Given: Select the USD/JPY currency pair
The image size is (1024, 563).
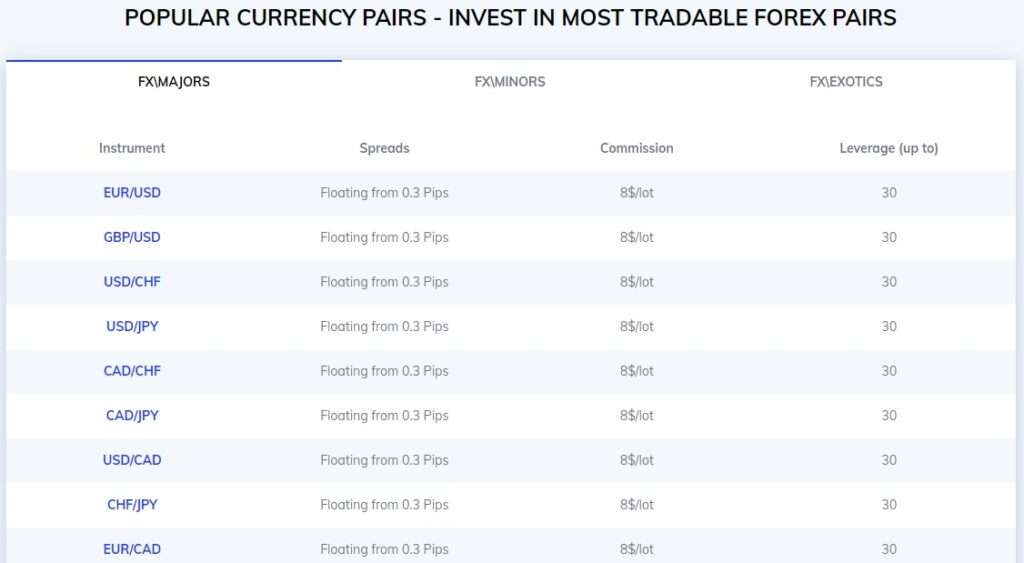Looking at the screenshot, I should coord(132,326).
